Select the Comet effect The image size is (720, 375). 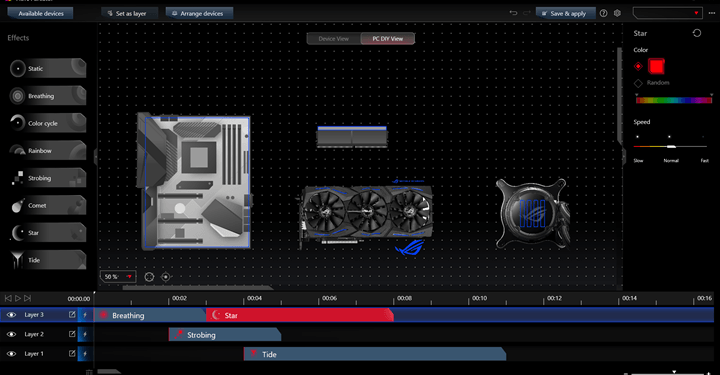(x=47, y=205)
